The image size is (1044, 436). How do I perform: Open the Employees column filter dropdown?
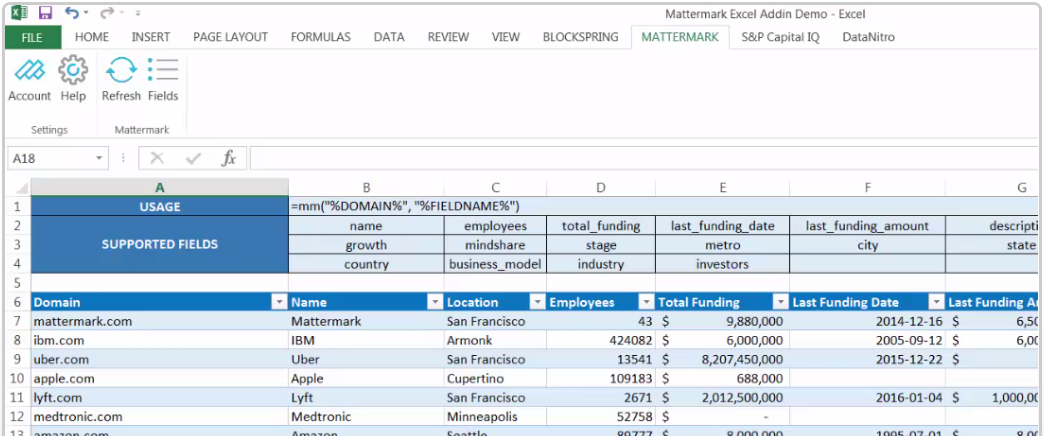pos(645,302)
